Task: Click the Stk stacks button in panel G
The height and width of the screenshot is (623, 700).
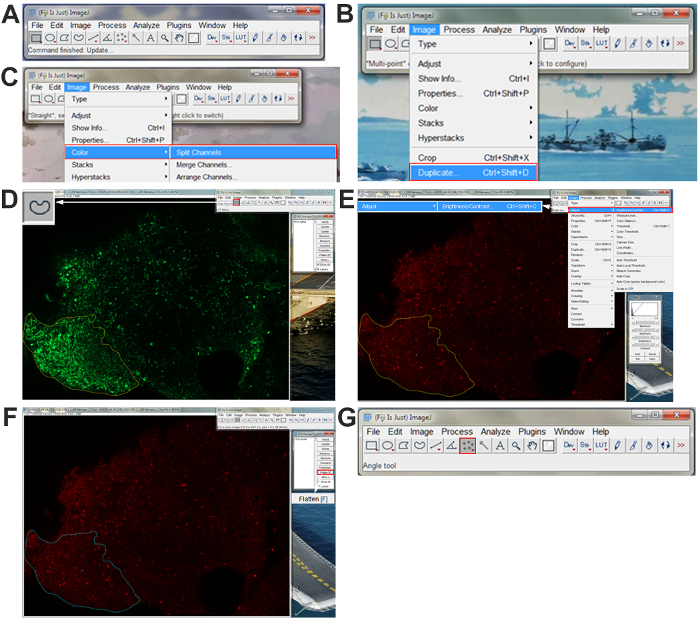Action: coord(585,446)
